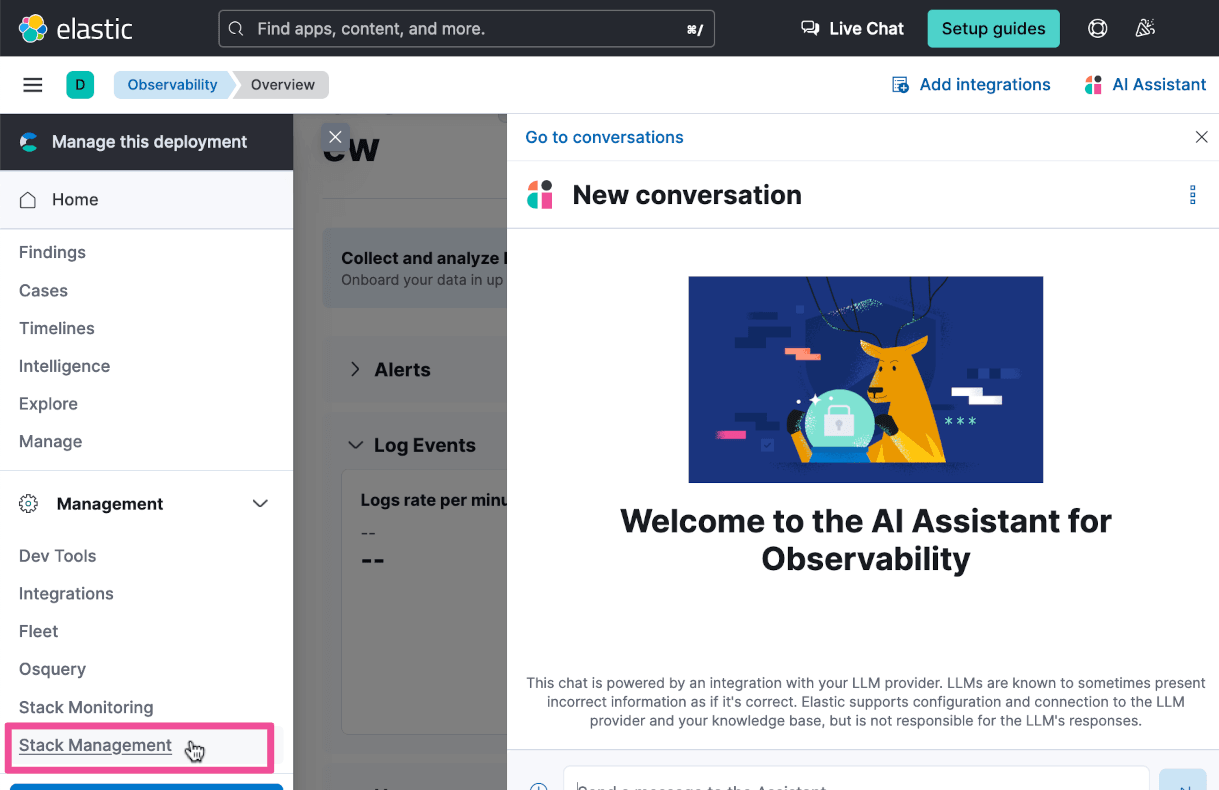Close the AI Assistant flyout
Viewport: 1219px width, 790px height.
click(x=1201, y=137)
